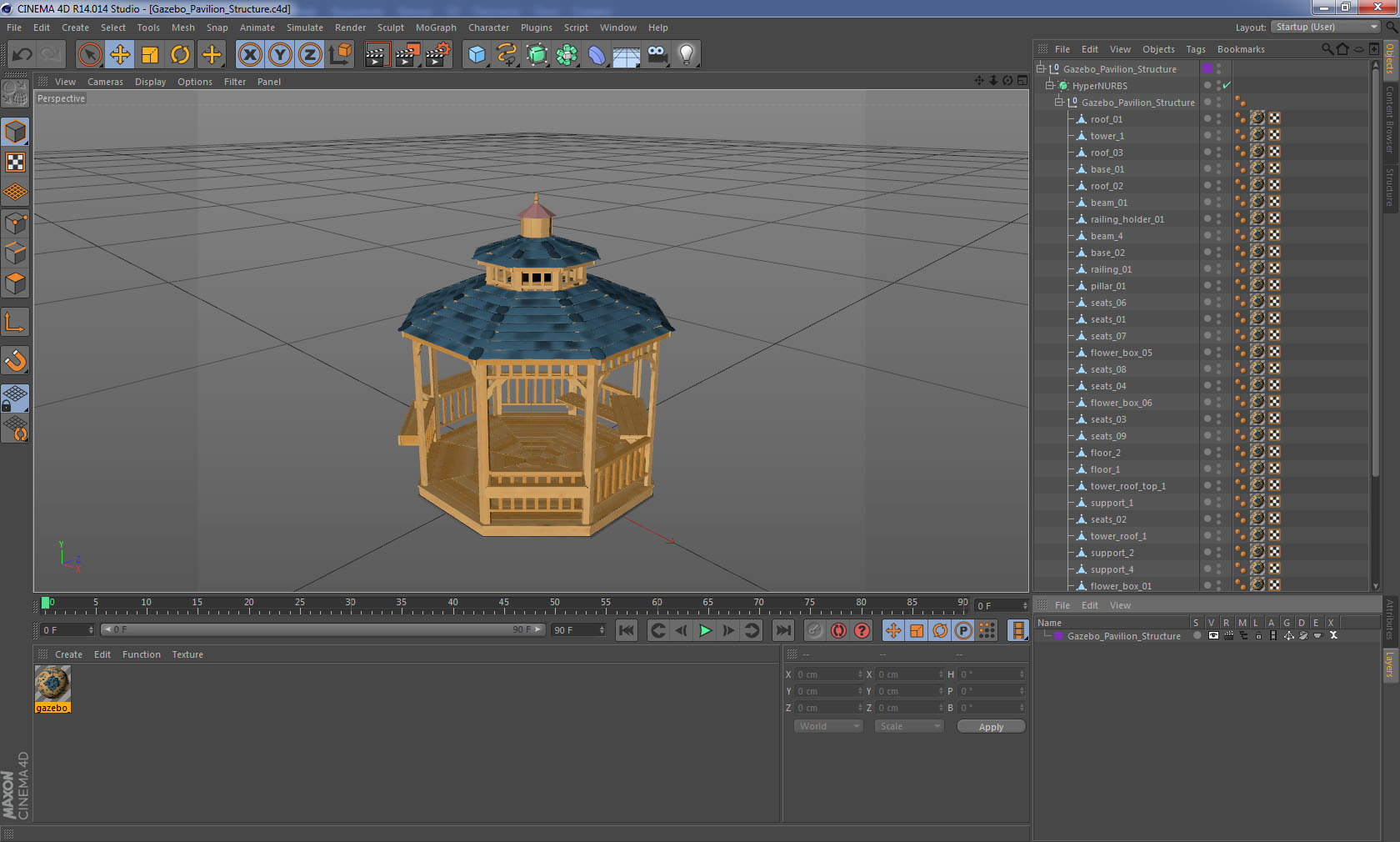Viewport: 1400px width, 842px height.
Task: Open the Layout dropdown
Action: click(x=1326, y=27)
